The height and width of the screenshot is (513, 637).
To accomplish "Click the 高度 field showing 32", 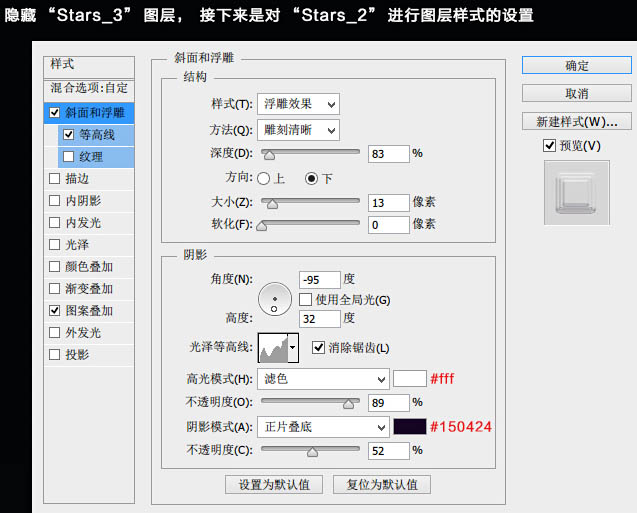I will tap(319, 319).
